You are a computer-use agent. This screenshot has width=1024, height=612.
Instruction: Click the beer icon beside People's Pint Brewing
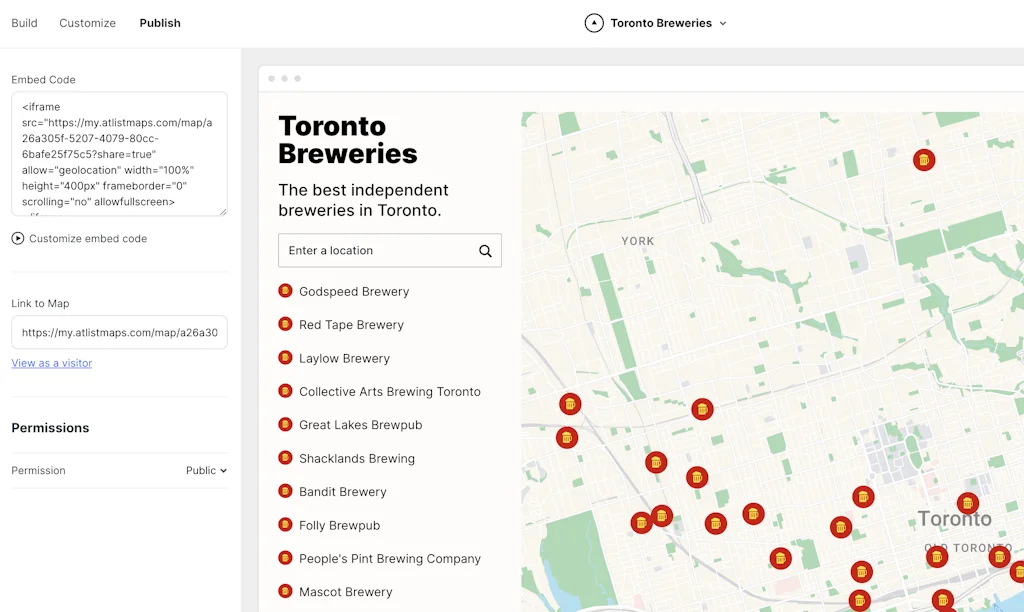point(285,558)
